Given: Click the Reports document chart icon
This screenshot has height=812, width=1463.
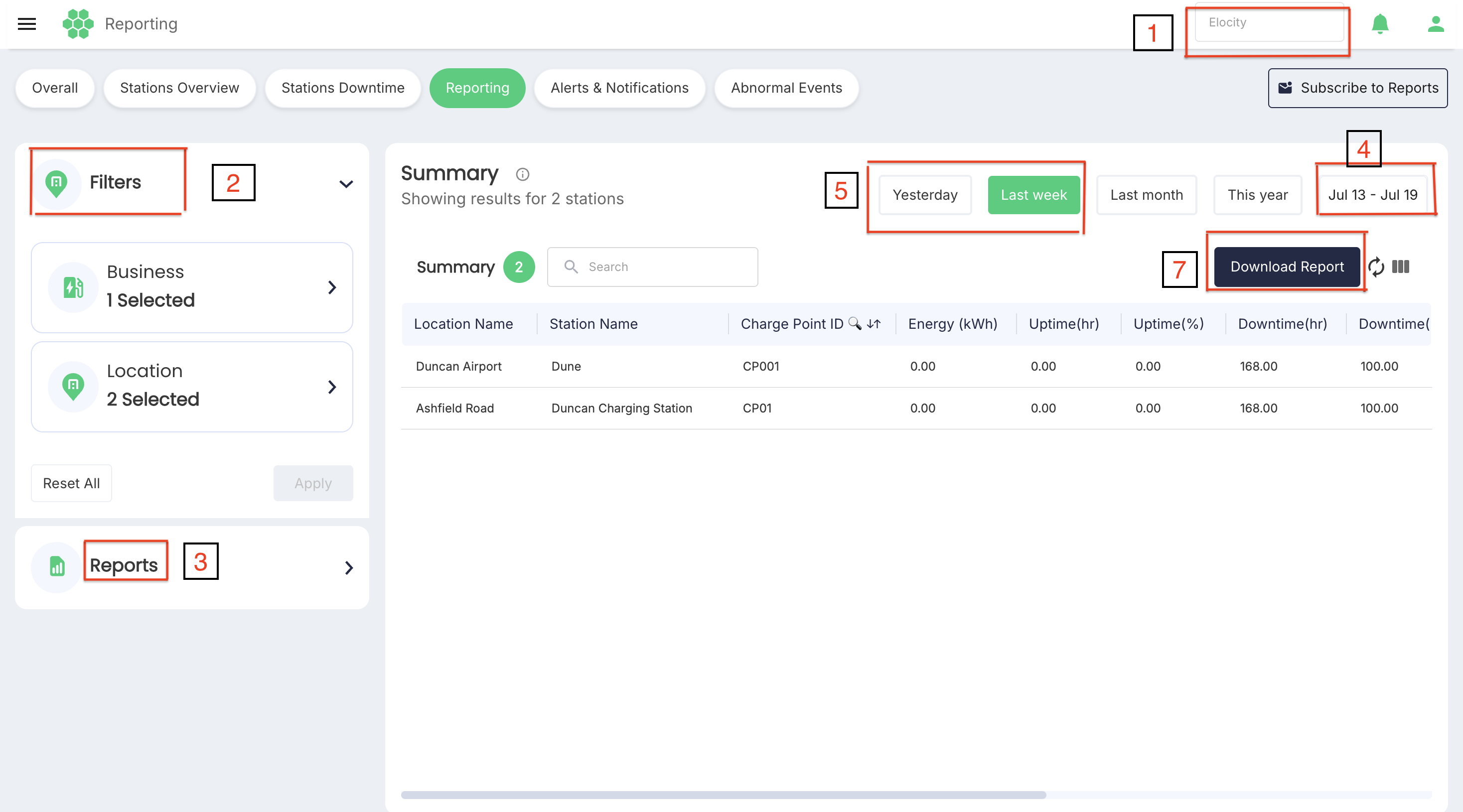Looking at the screenshot, I should [x=57, y=567].
